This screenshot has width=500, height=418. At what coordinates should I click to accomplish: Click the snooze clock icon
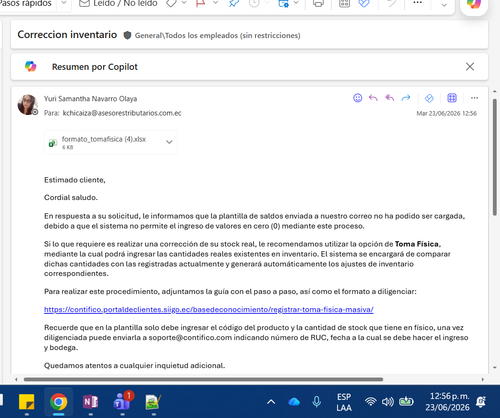(x=254, y=3)
